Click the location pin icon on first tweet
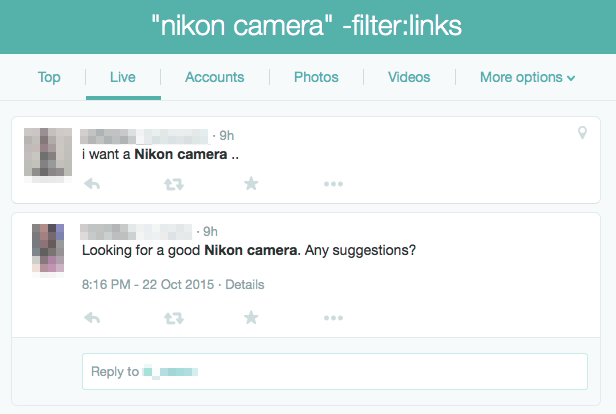The image size is (616, 414). 582,133
